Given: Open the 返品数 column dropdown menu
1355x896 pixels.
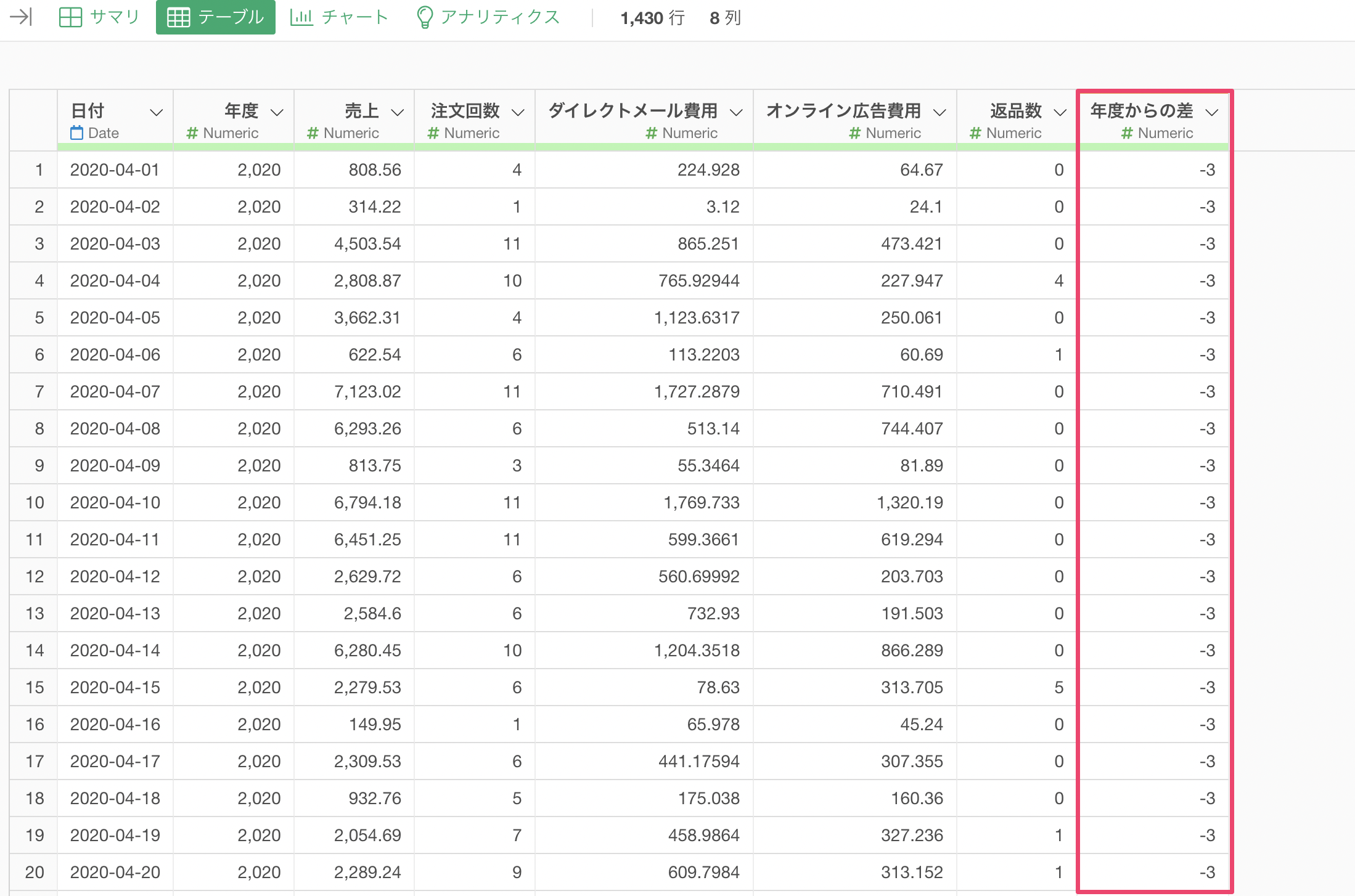Looking at the screenshot, I should click(1060, 112).
